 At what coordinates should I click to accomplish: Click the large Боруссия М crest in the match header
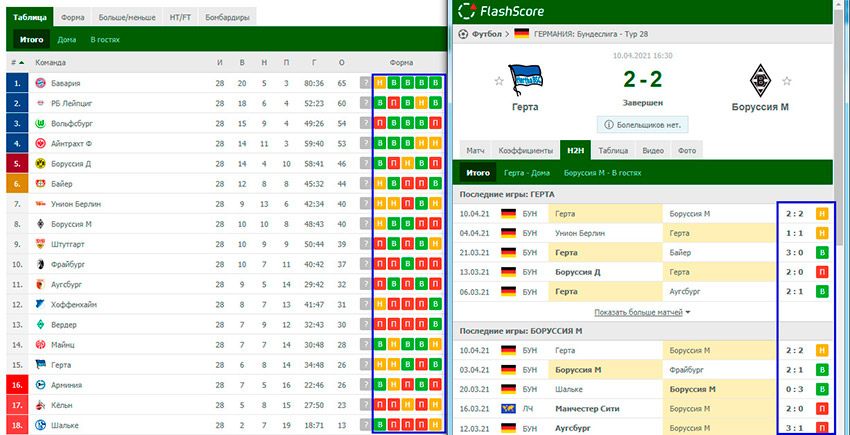coord(761,81)
